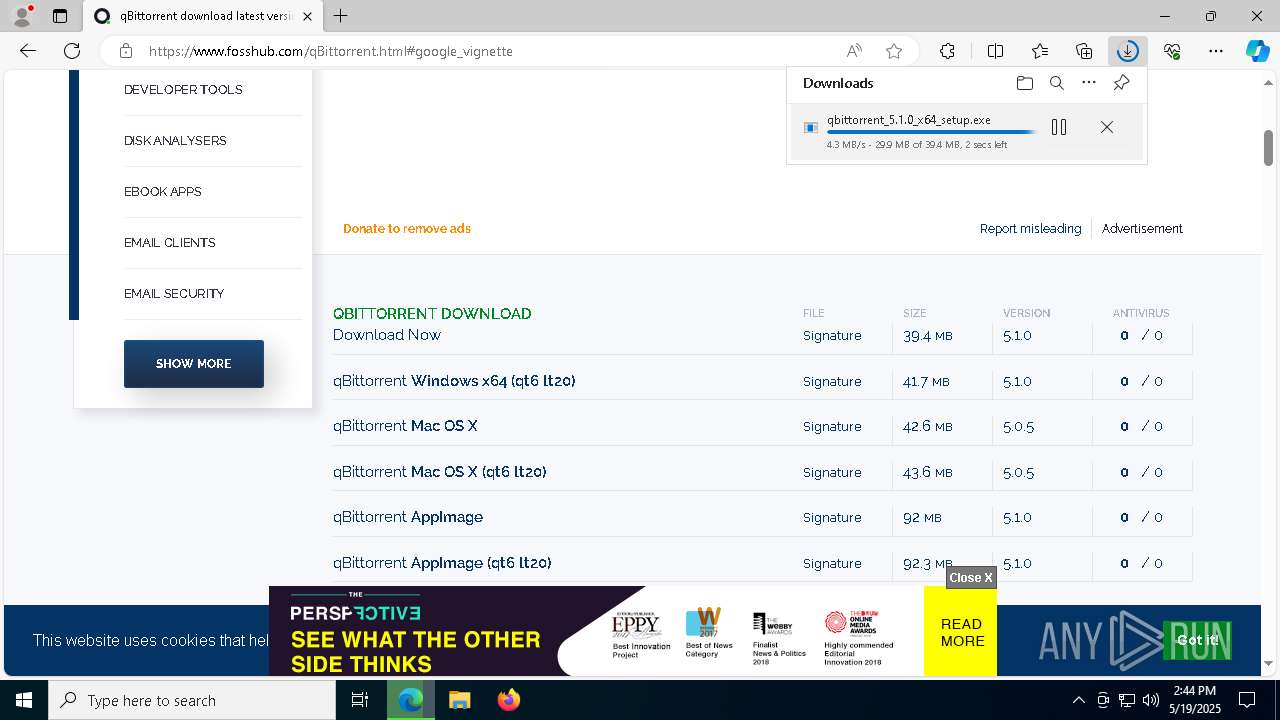Open Email Security category
Image resolution: width=1280 pixels, height=720 pixels.
(174, 294)
